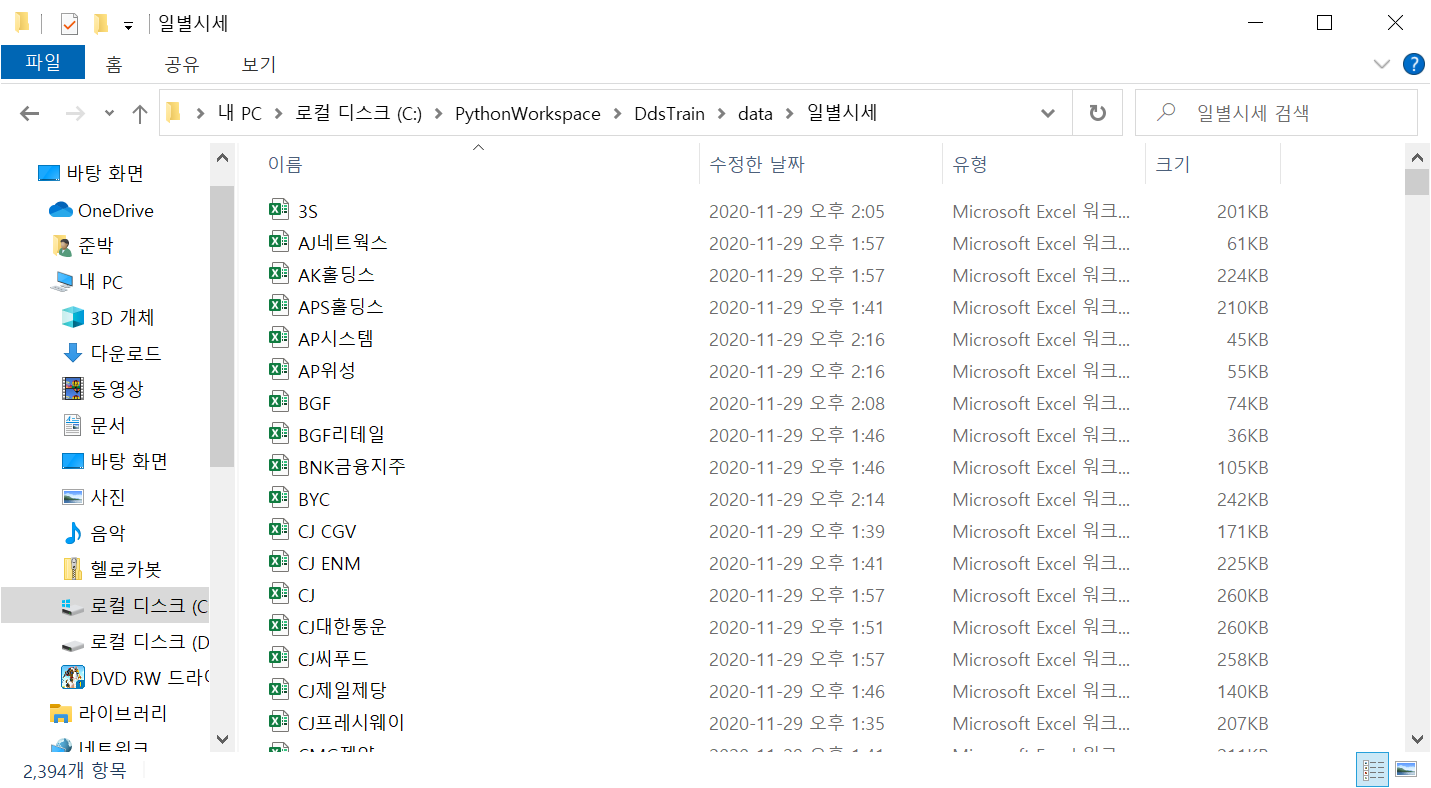Click the 음악 music note icon
Viewport: 1431px width, 788px height.
tap(73, 533)
